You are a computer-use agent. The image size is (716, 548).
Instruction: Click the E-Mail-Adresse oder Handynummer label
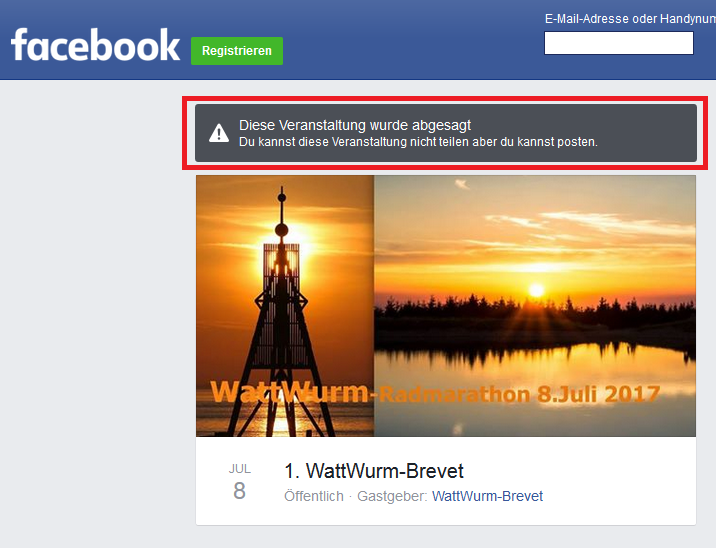tap(629, 19)
